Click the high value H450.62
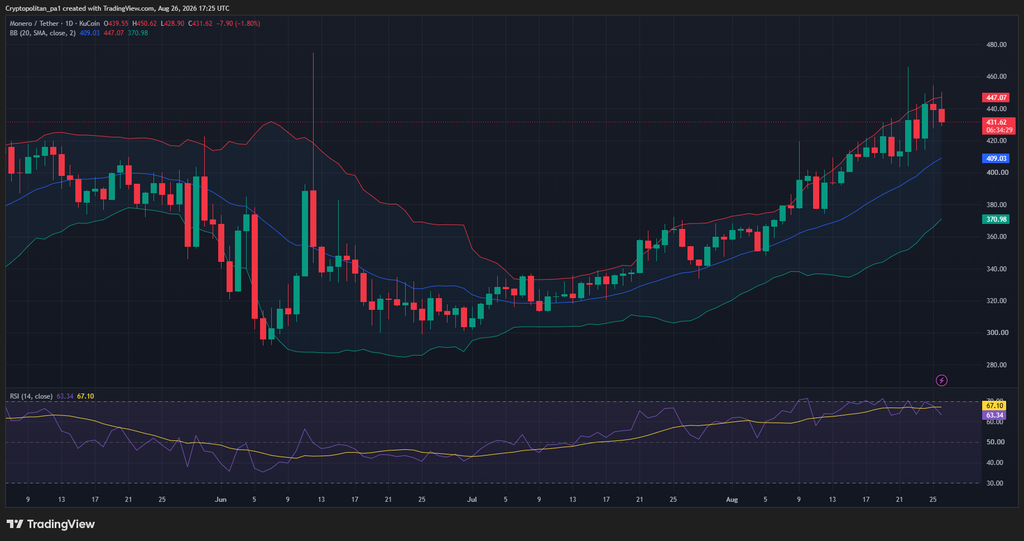The image size is (1024, 541). (x=144, y=24)
